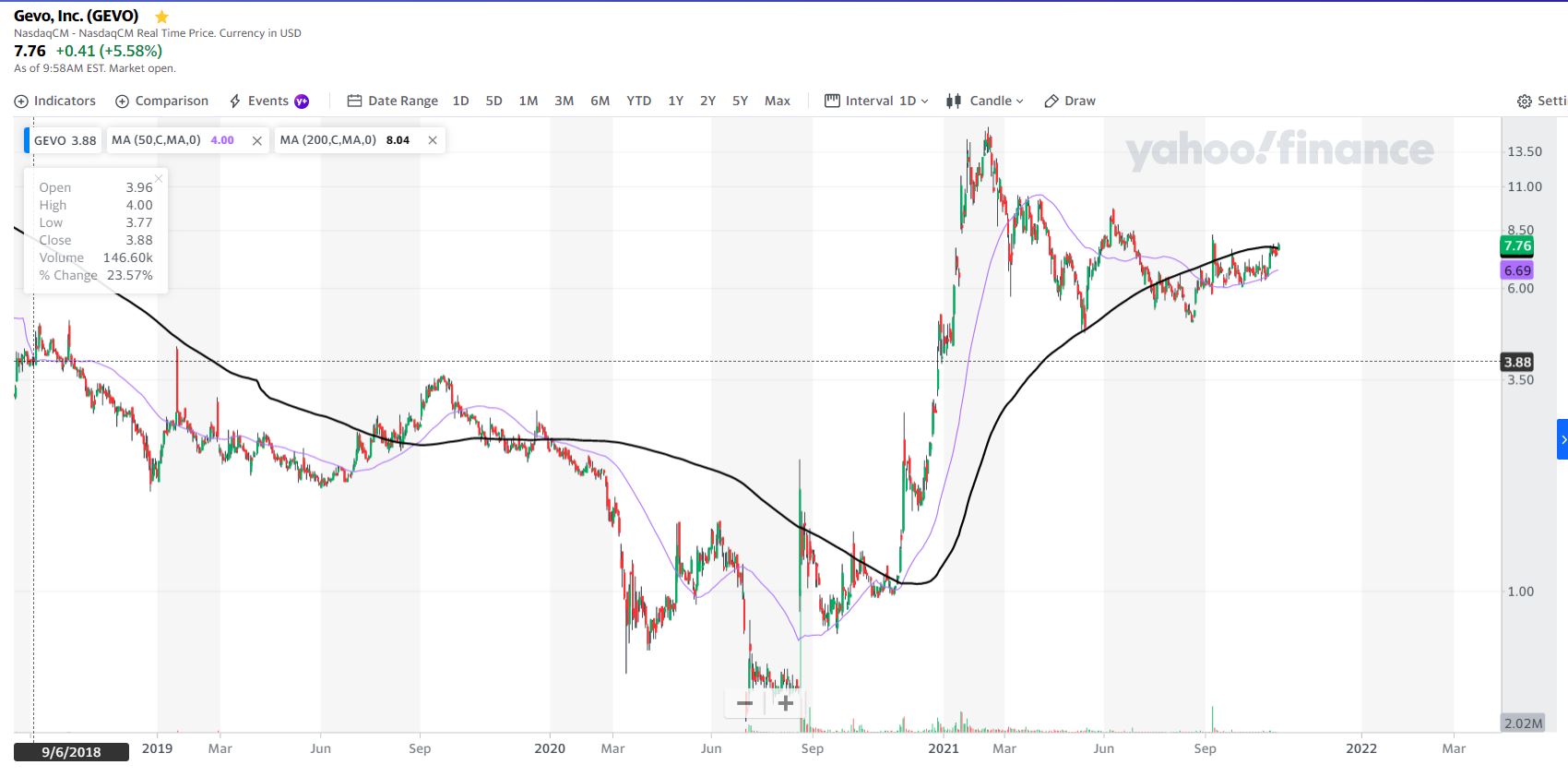
Task: Select the 1D date range
Action: coord(461,102)
